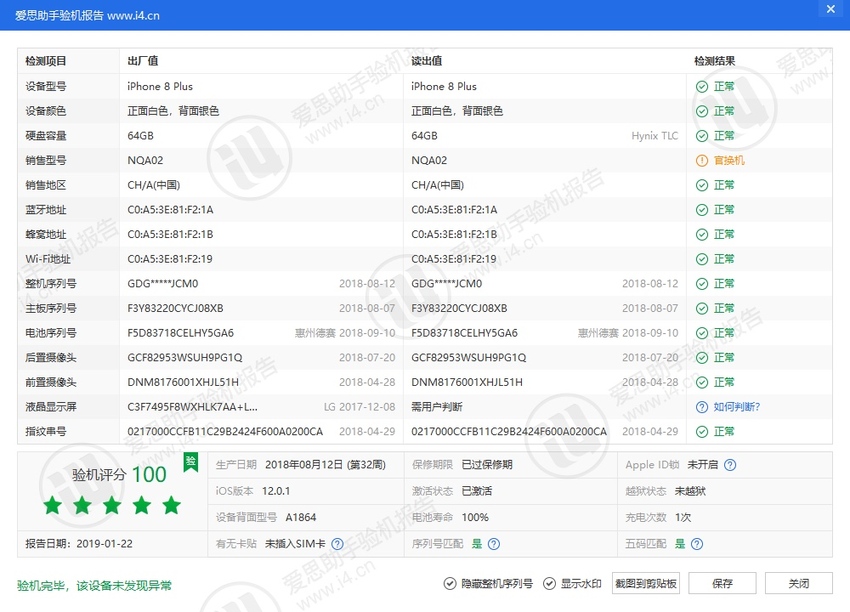The width and height of the screenshot is (850, 612).
Task: Click the help icon beside 序列号匹配
Action: pos(494,544)
